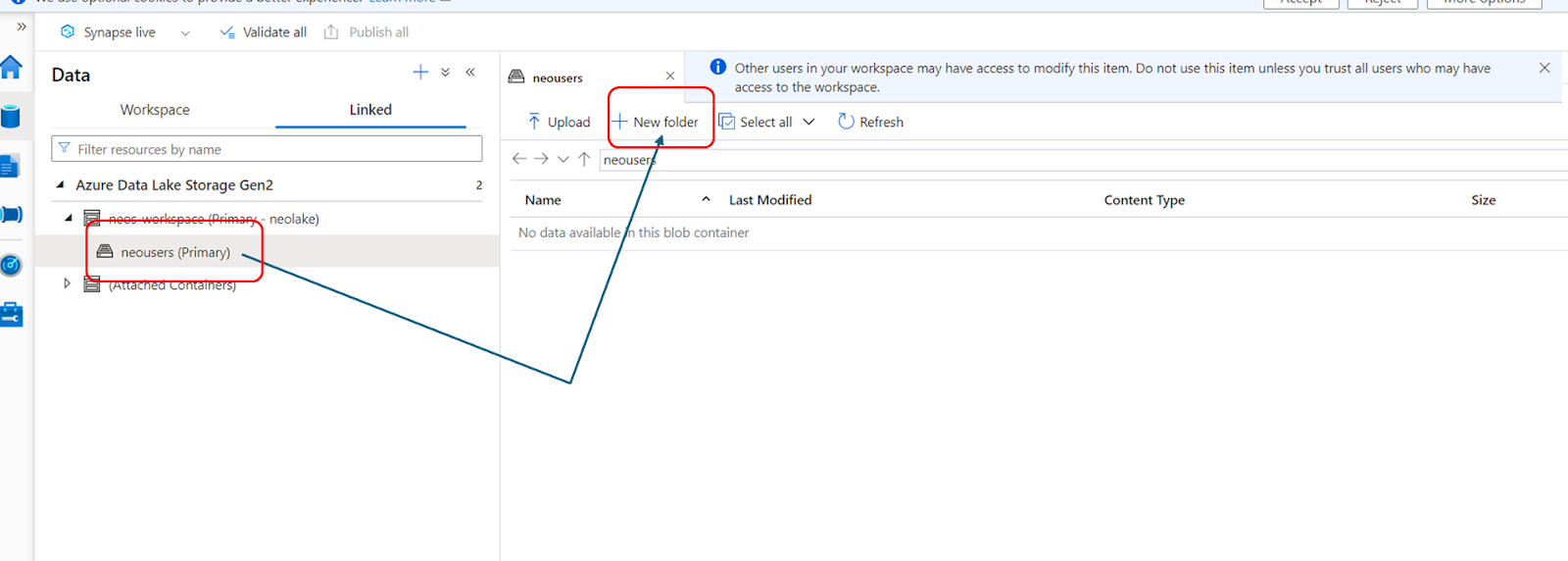The width and height of the screenshot is (1568, 561).
Task: Collapse the neos-workspace storage account node
Action: [x=69, y=219]
